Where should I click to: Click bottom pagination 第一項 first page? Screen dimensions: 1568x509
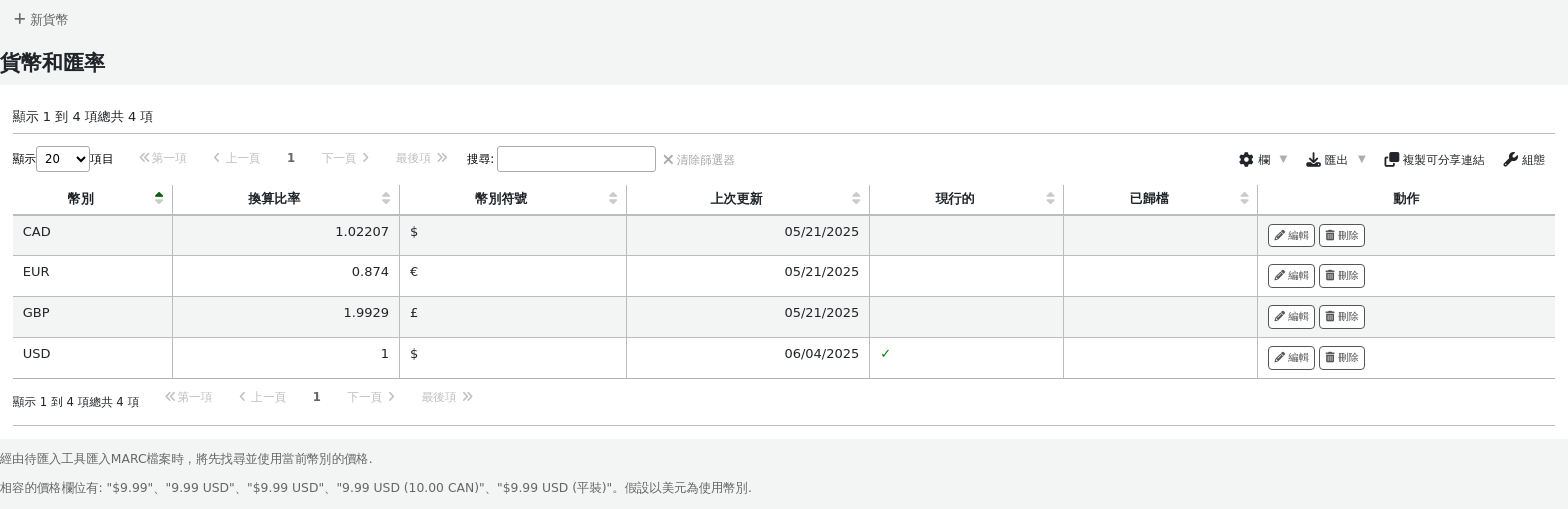[x=189, y=397]
